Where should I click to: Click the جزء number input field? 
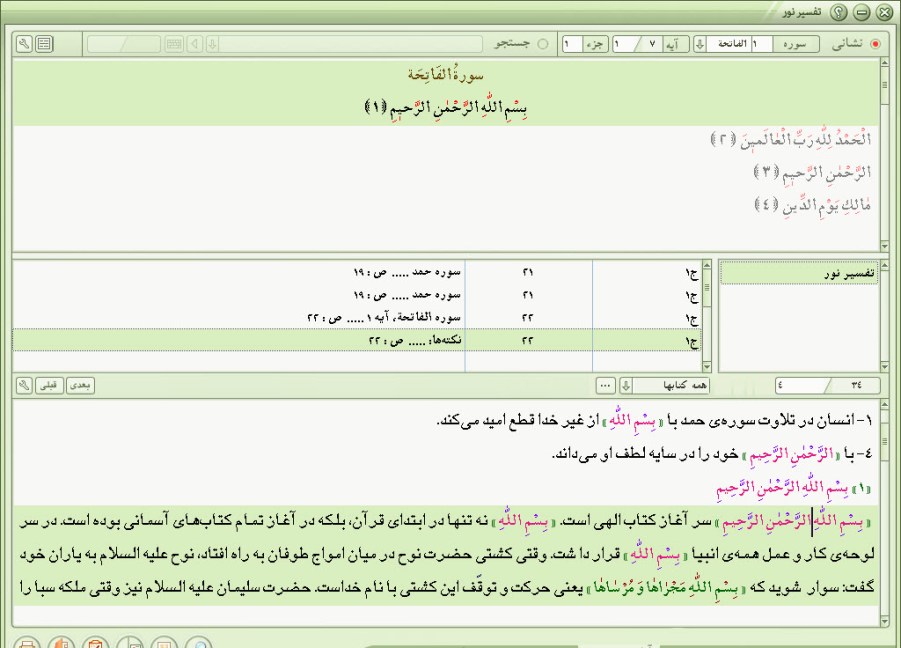pyautogui.click(x=573, y=44)
